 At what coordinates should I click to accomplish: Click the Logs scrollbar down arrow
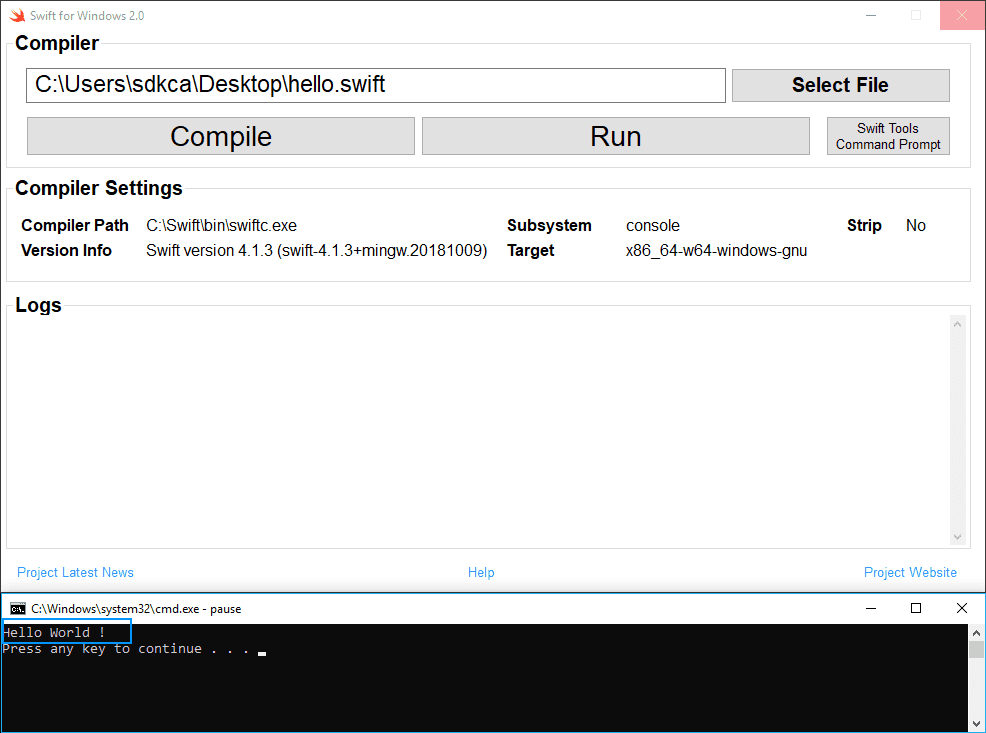pyautogui.click(x=958, y=537)
